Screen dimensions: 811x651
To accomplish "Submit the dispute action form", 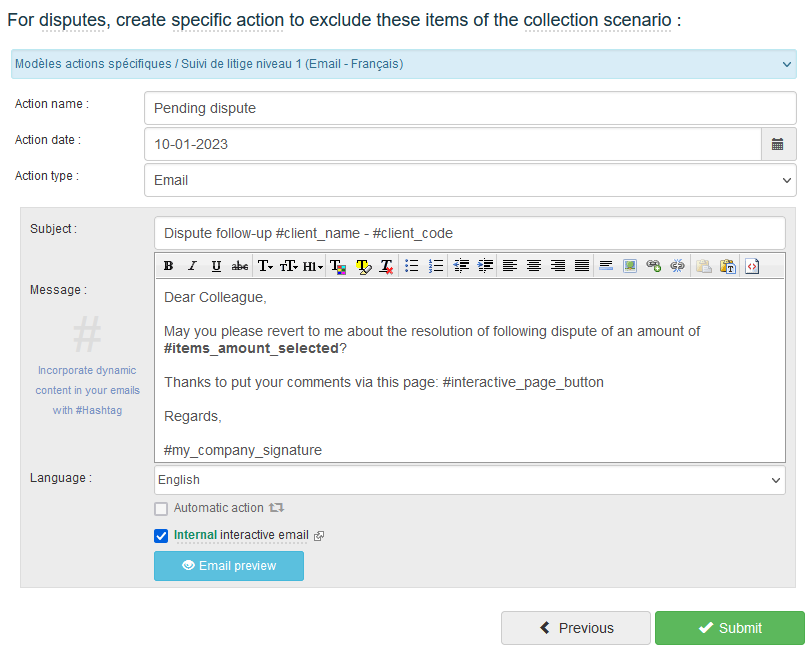I will [730, 628].
